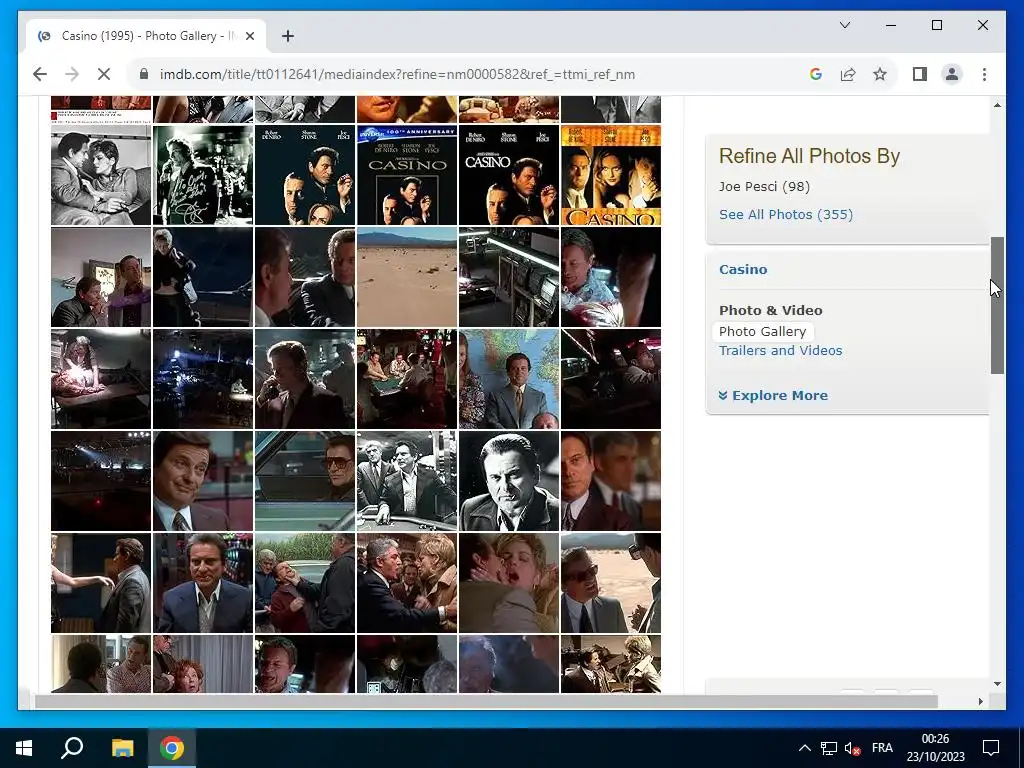Open the black-and-white leather jacket portrait thumbnail
This screenshot has width=1024, height=768.
509,481
